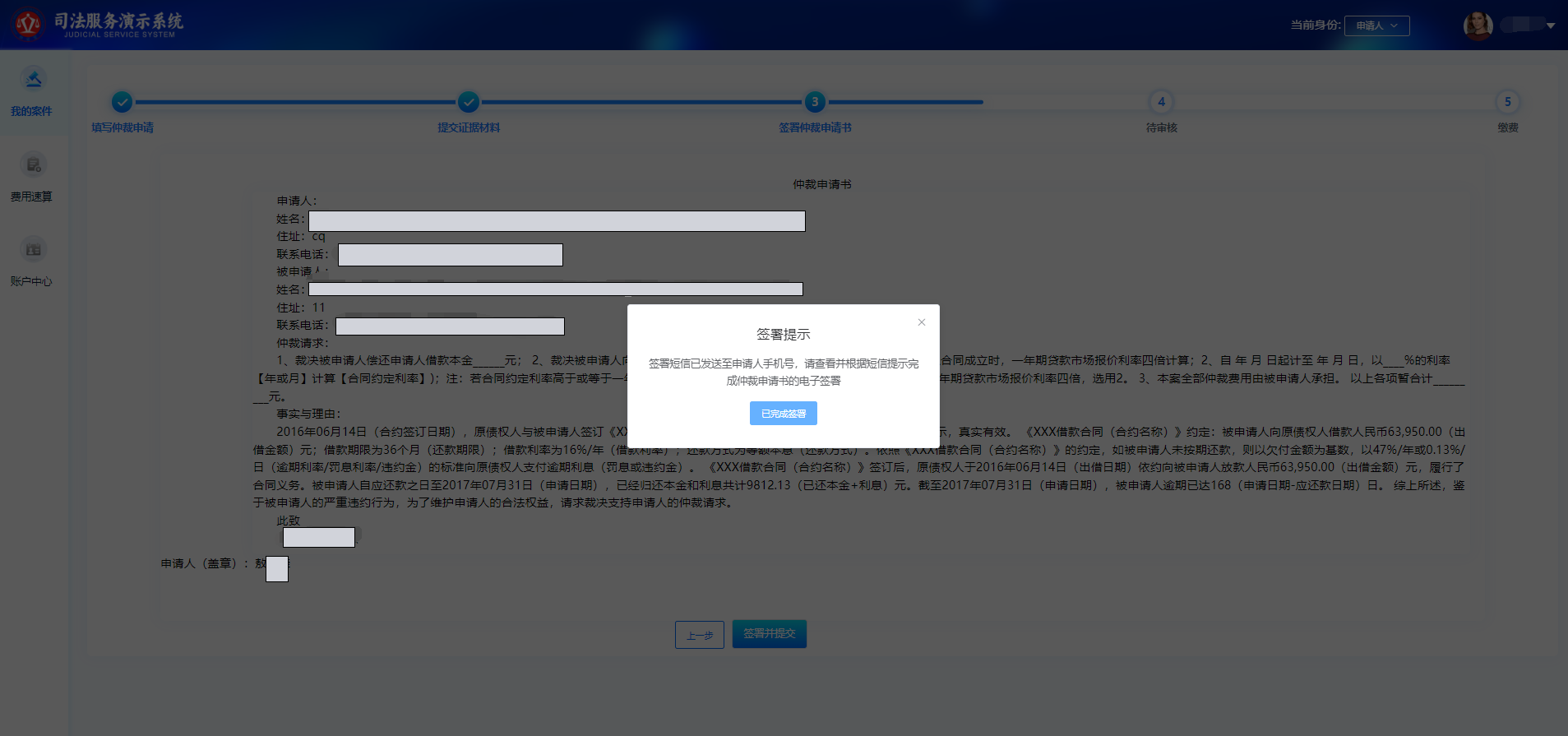
Task: Click the applicant 联系电话 input field
Action: pos(451,255)
